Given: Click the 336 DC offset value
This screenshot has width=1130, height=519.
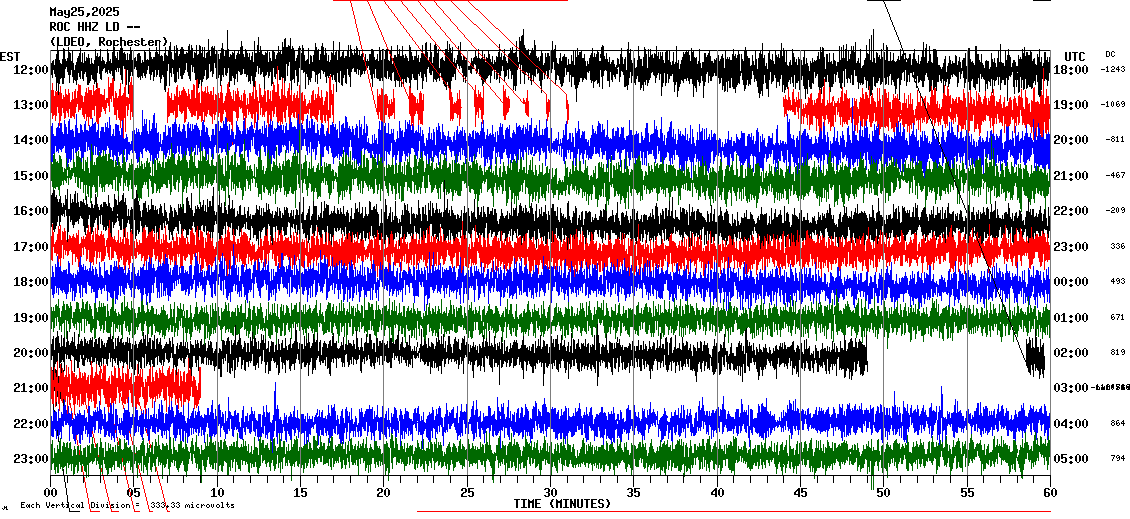Looking at the screenshot, I should coord(1117,246).
